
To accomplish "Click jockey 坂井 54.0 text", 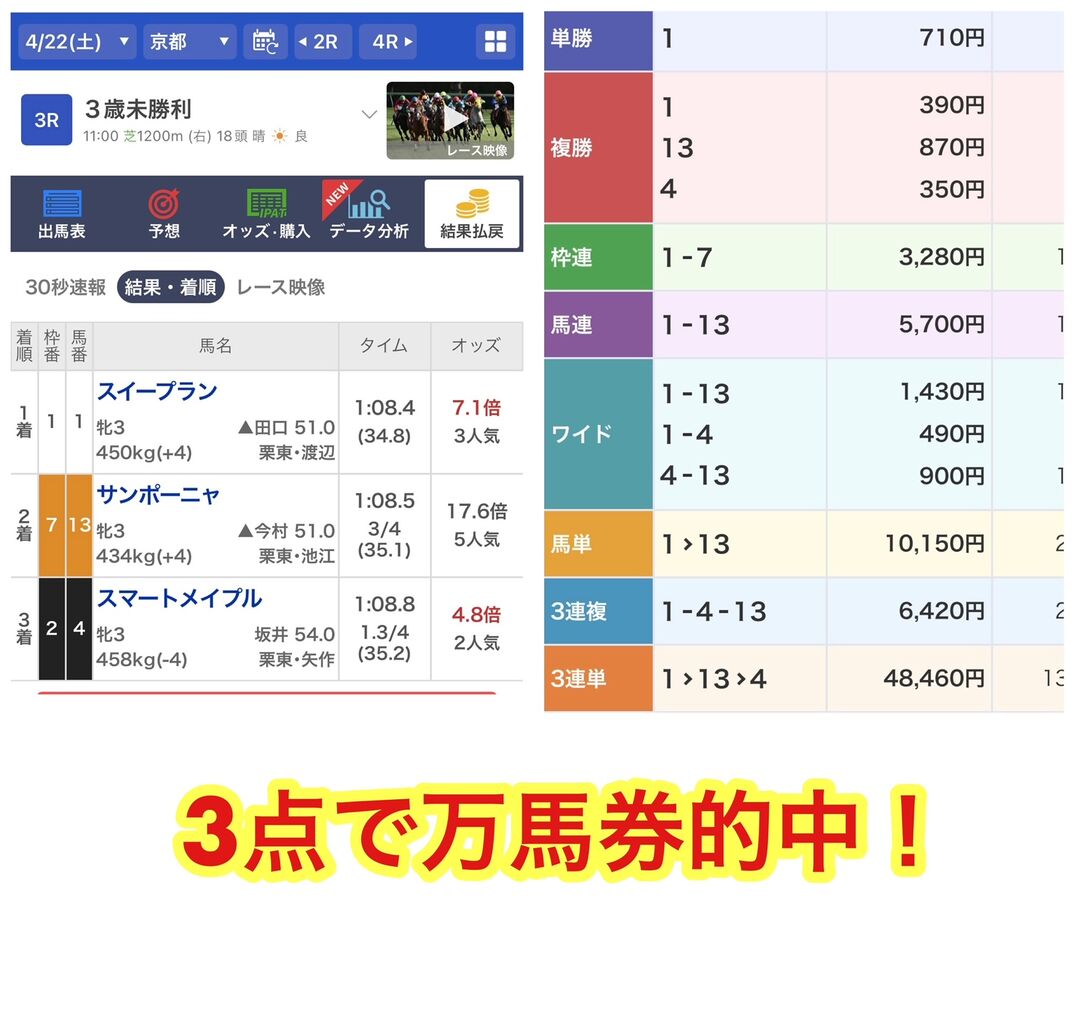I will pyautogui.click(x=295, y=635).
